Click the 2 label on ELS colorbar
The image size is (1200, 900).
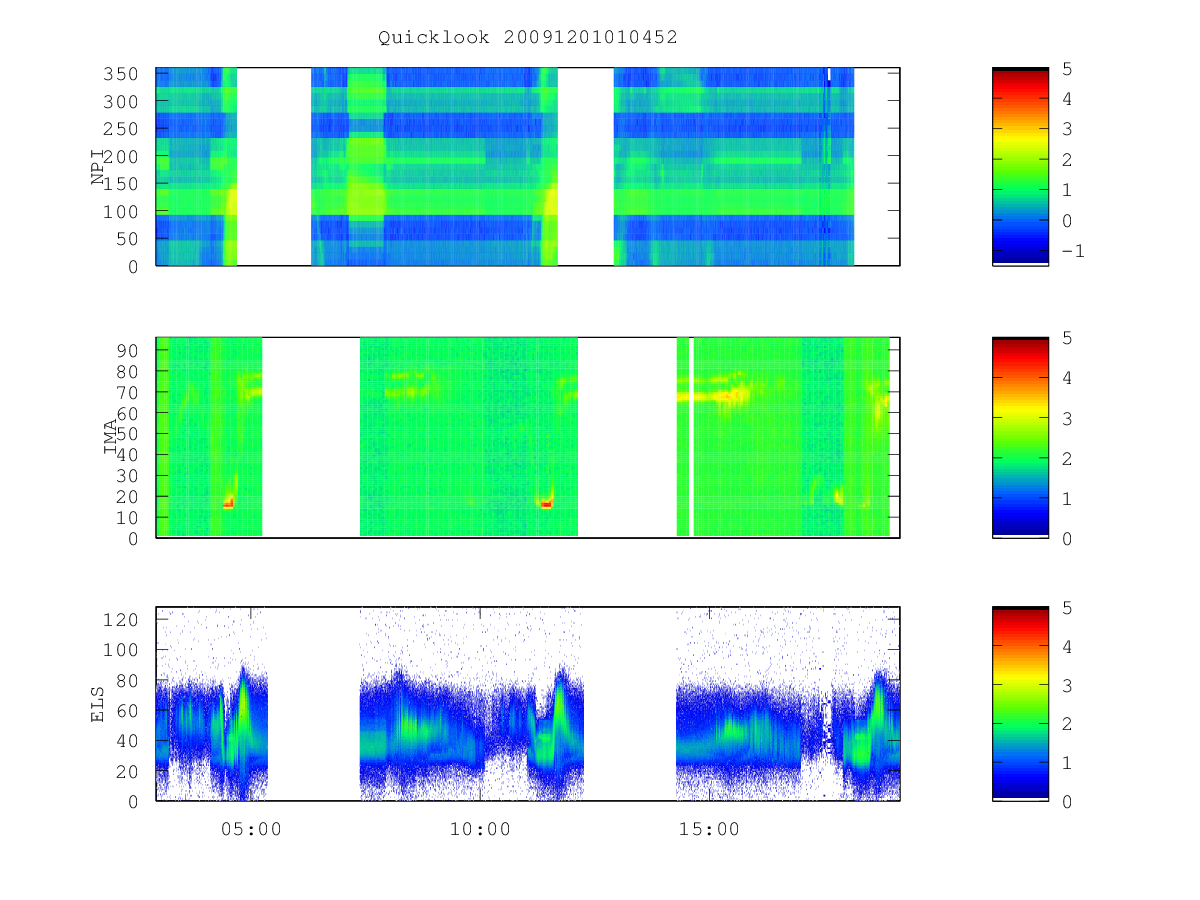[x=1067, y=723]
